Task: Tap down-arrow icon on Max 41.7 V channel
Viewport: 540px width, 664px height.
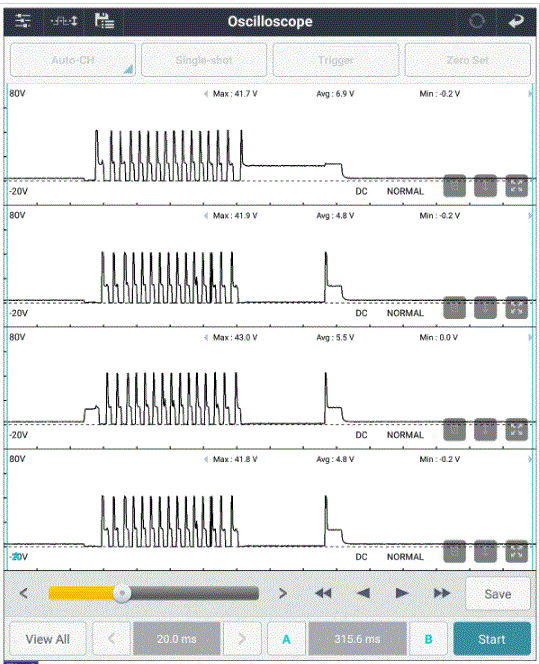Action: (x=485, y=186)
